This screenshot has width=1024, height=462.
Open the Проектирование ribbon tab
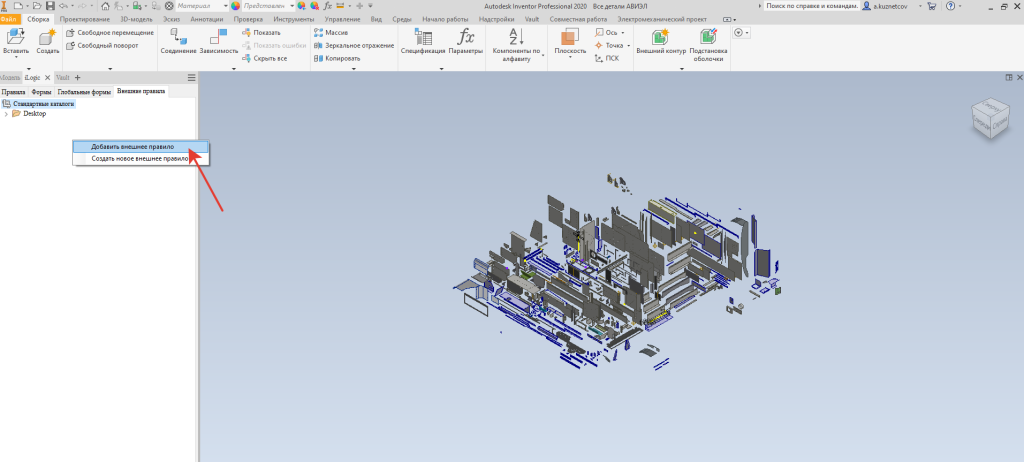click(x=86, y=19)
